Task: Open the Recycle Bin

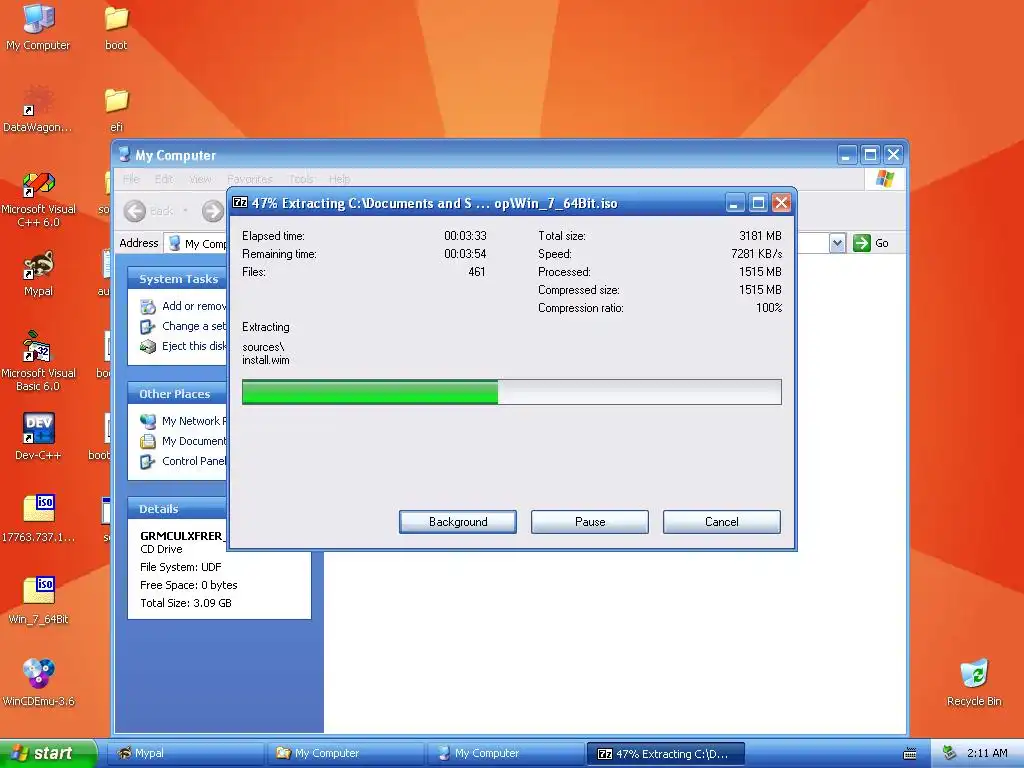Action: pyautogui.click(x=974, y=682)
